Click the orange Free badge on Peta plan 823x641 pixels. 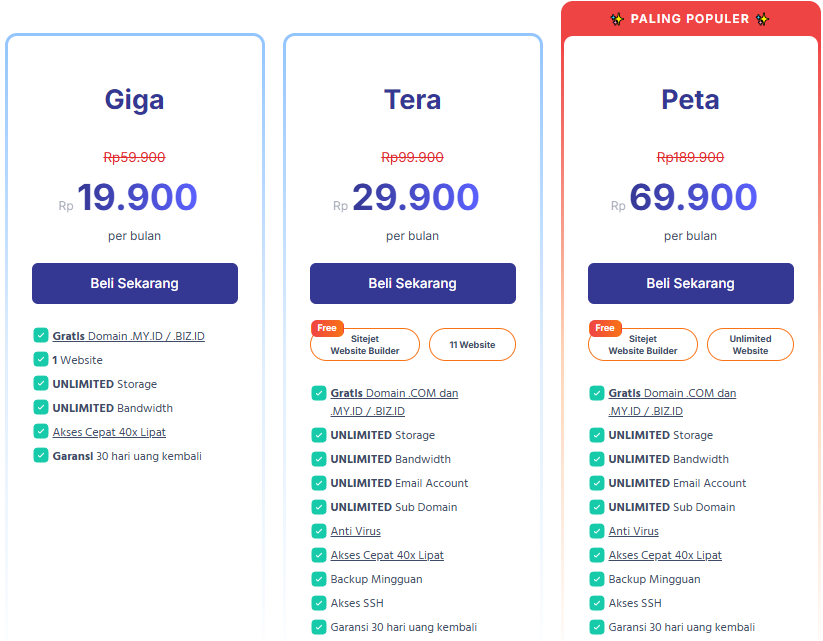(605, 327)
